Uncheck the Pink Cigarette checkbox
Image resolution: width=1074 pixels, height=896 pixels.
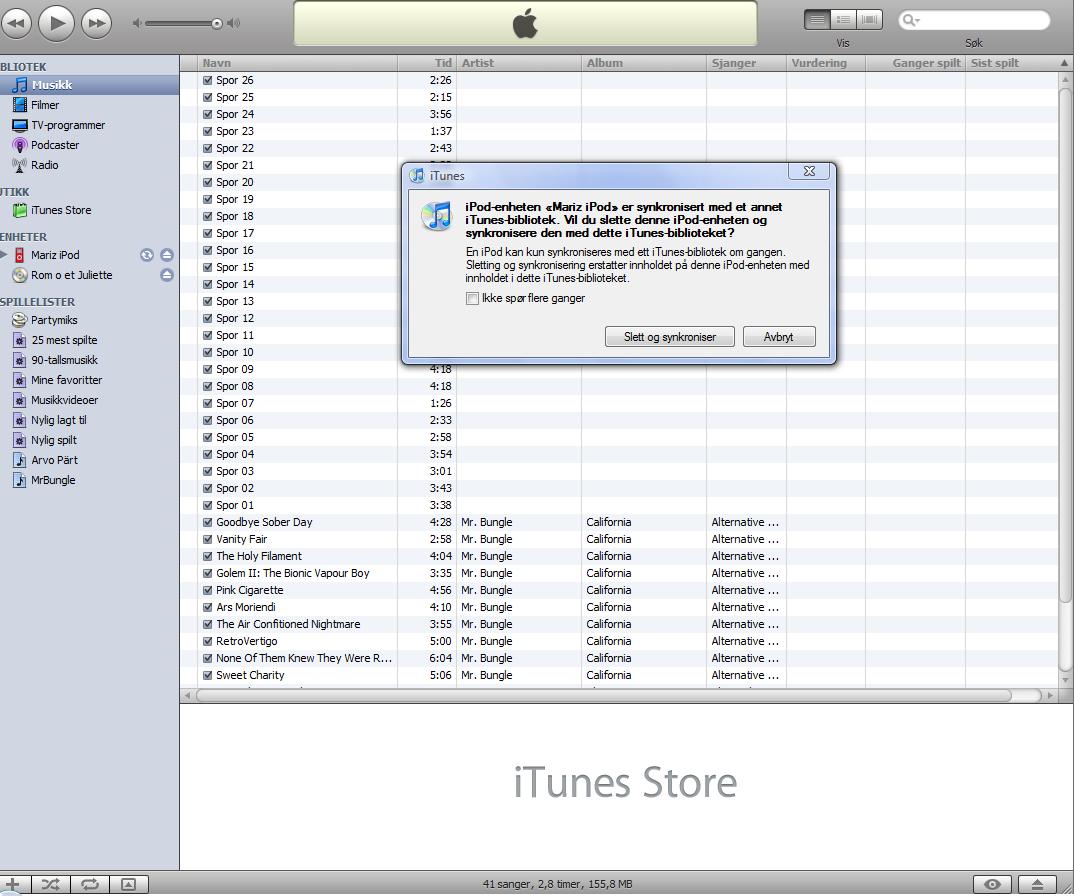point(208,590)
